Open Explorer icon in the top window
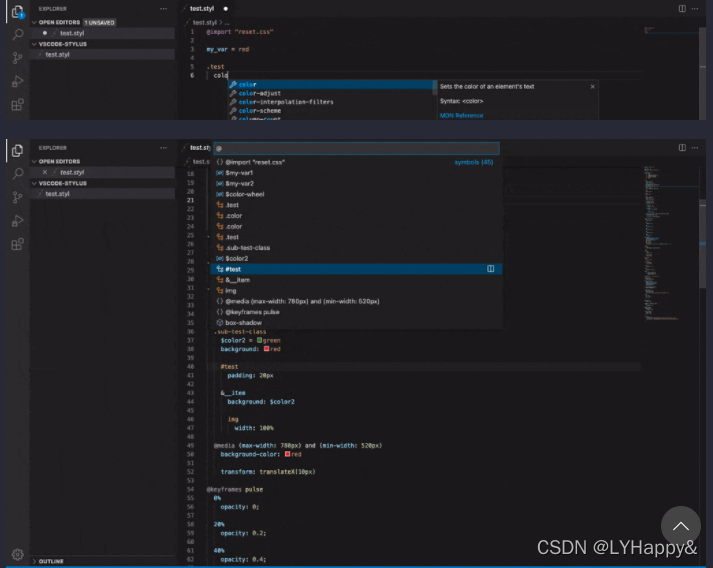 click(17, 12)
